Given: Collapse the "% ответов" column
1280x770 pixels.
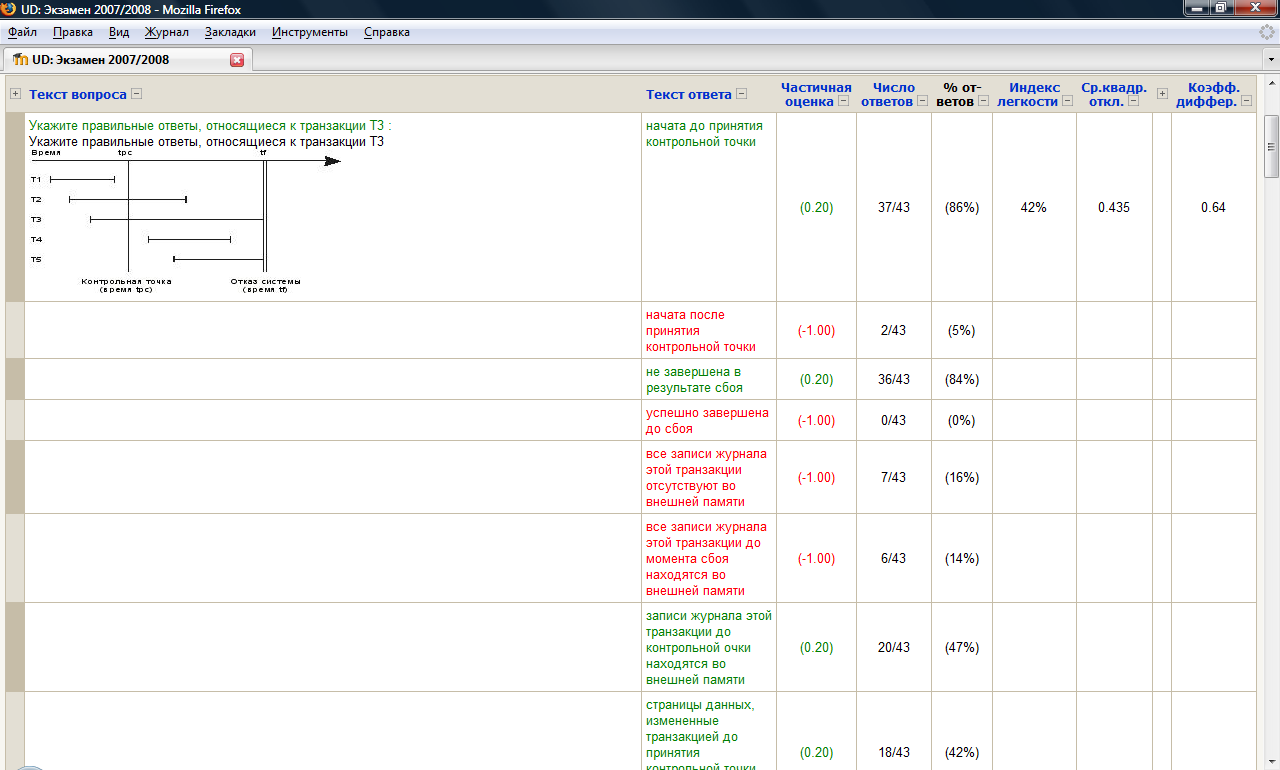Looking at the screenshot, I should click(983, 101).
